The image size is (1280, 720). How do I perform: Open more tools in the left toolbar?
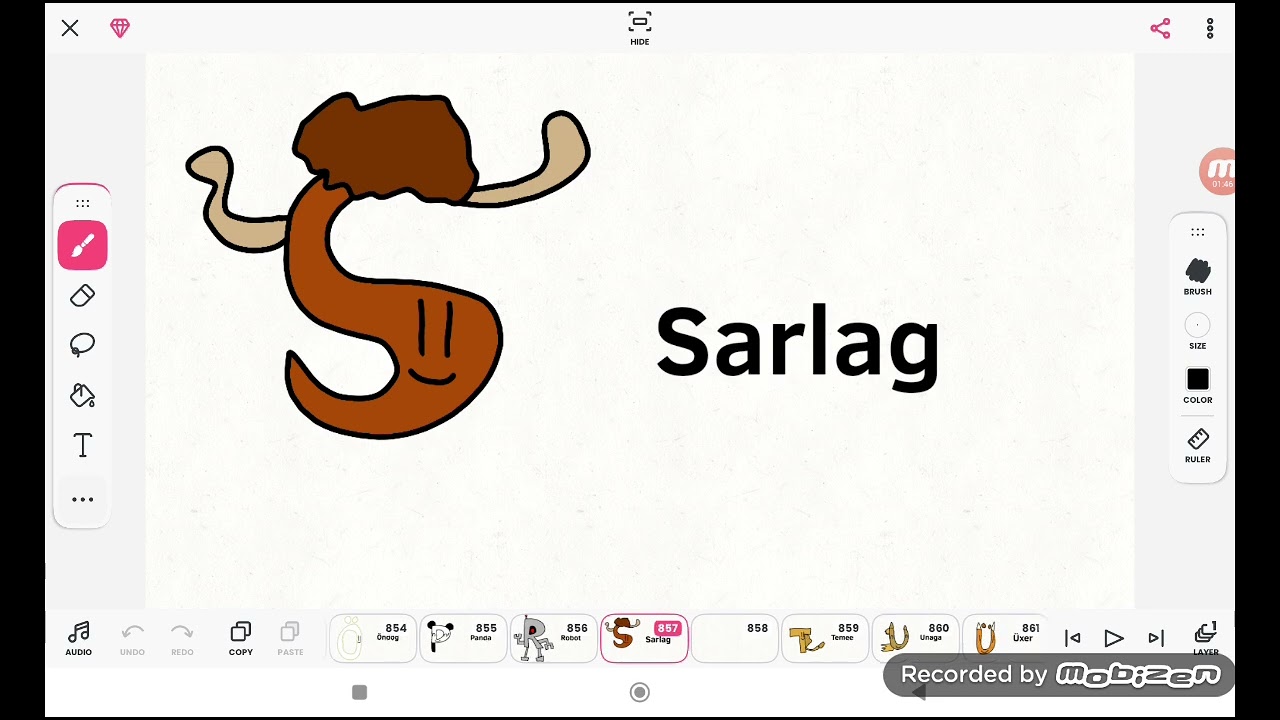pyautogui.click(x=82, y=499)
